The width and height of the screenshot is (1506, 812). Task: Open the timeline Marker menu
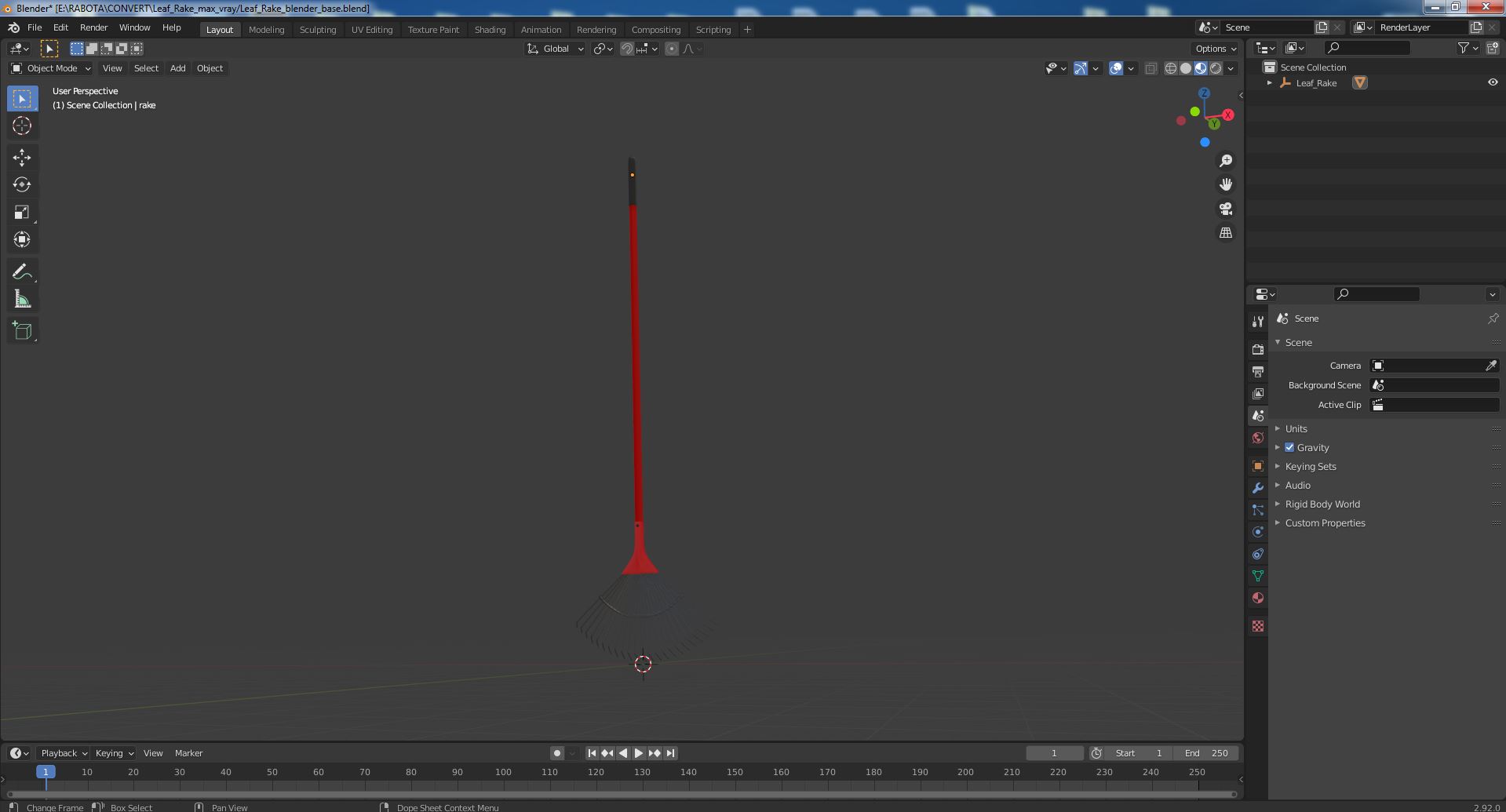[x=188, y=753]
